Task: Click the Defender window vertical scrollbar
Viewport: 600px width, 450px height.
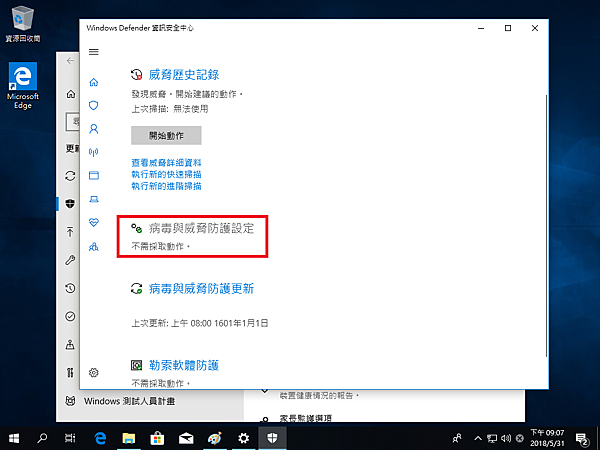Action: 545,220
